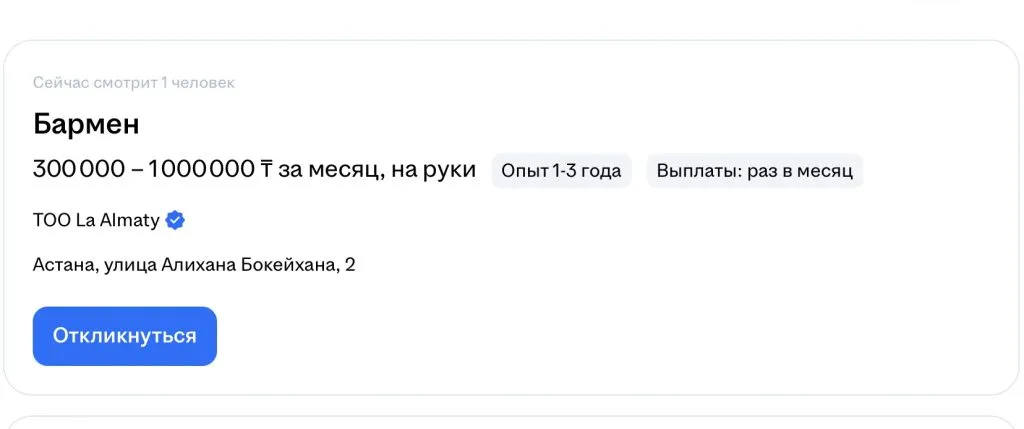Click the upper salary figure 1 000 000
1024x429 pixels.
point(201,170)
